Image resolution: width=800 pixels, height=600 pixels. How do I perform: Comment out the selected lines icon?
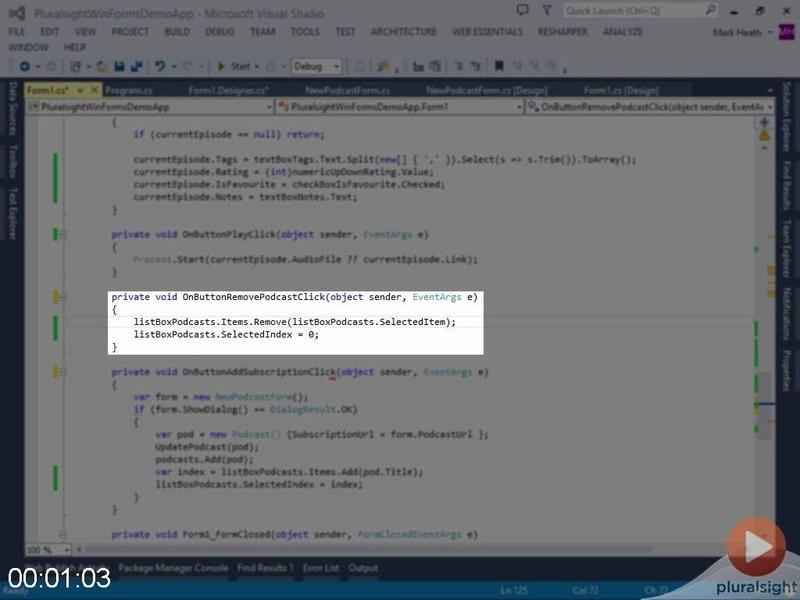[458, 66]
